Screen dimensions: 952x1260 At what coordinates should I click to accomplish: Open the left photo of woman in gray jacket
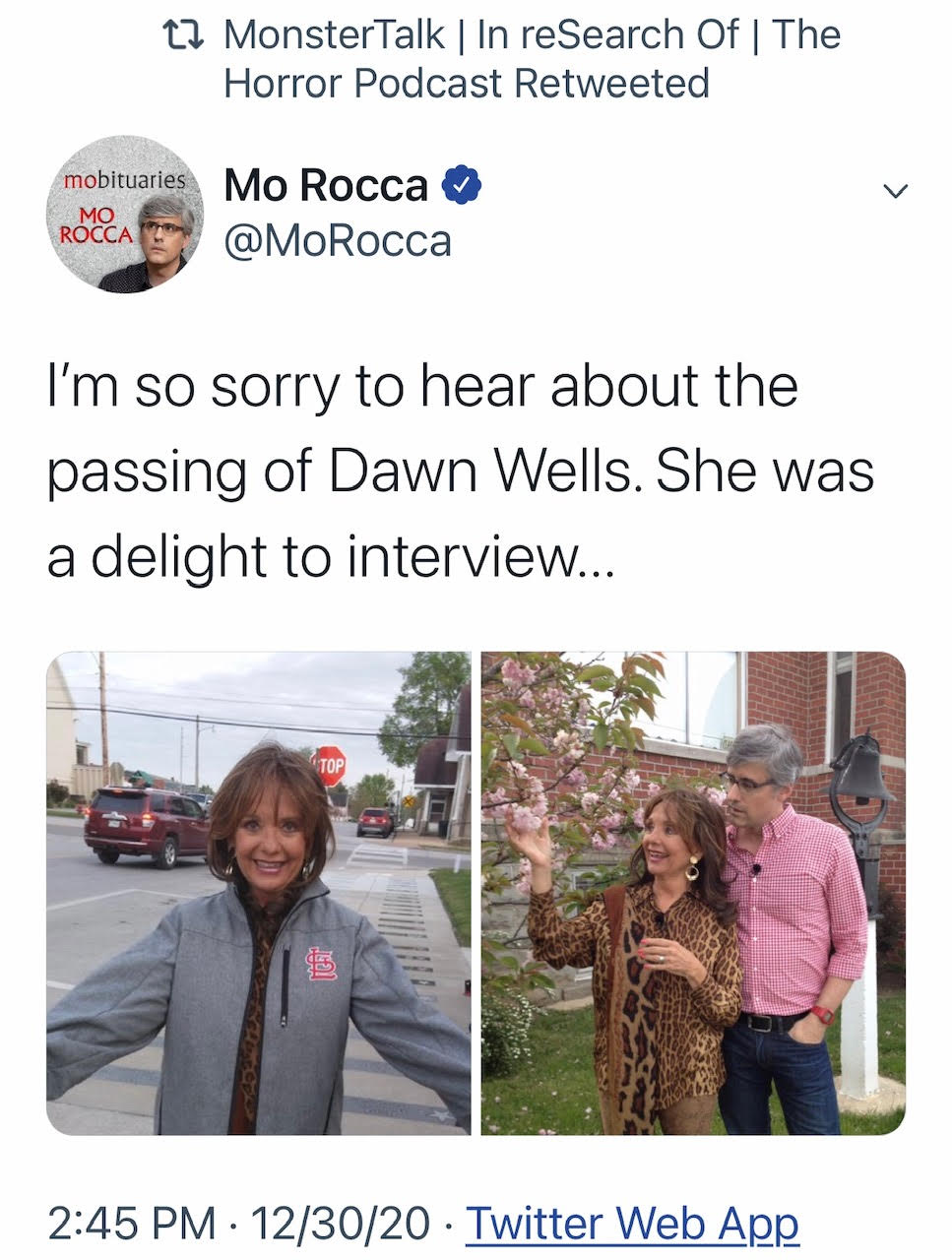259,893
